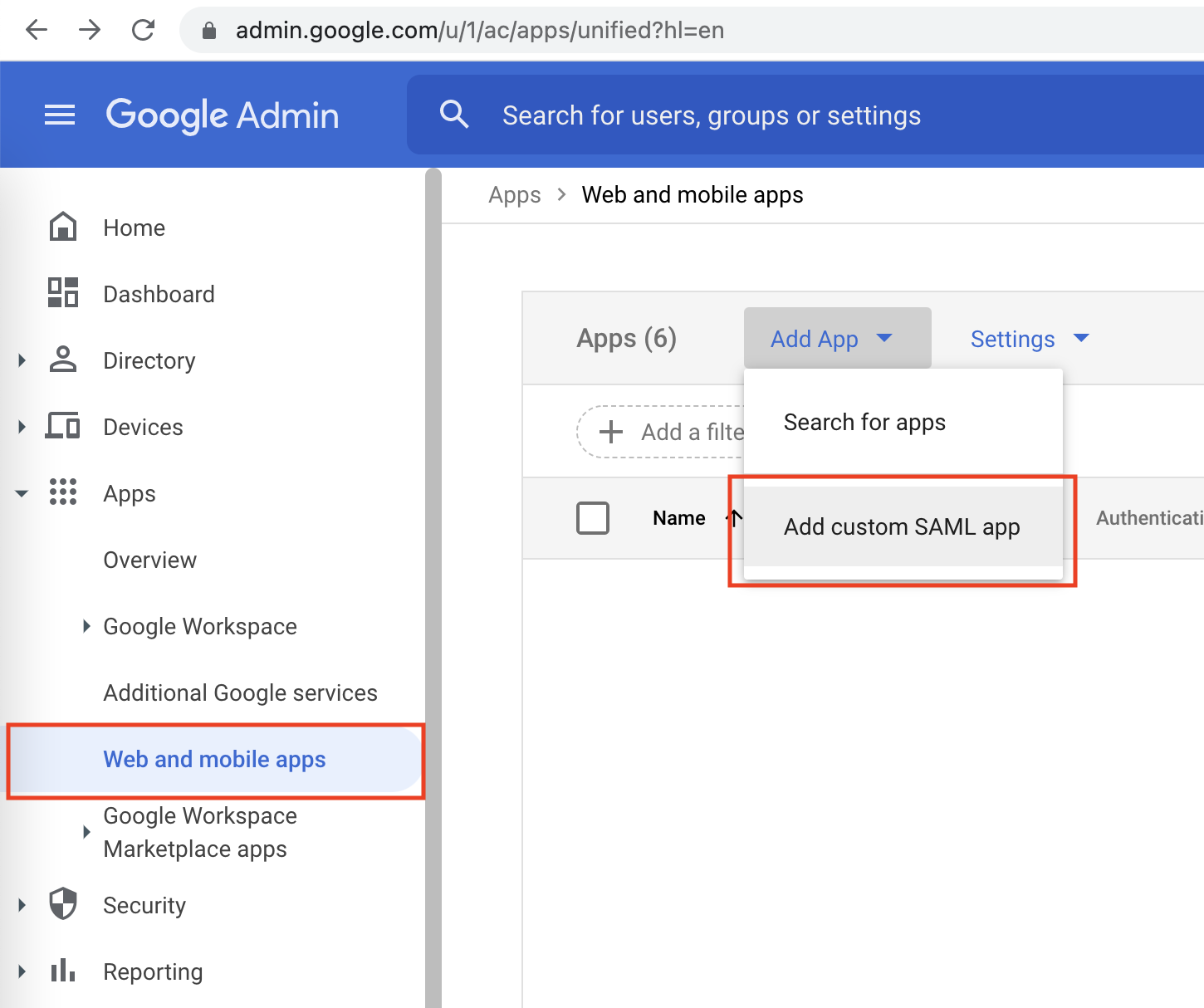Image resolution: width=1204 pixels, height=1008 pixels.
Task: Focus the users, groups or settings search field
Action: pyautogui.click(x=805, y=115)
